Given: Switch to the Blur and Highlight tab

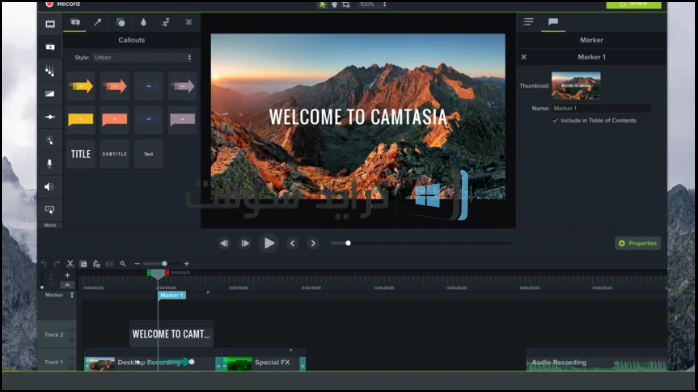Looking at the screenshot, I should tap(143, 22).
